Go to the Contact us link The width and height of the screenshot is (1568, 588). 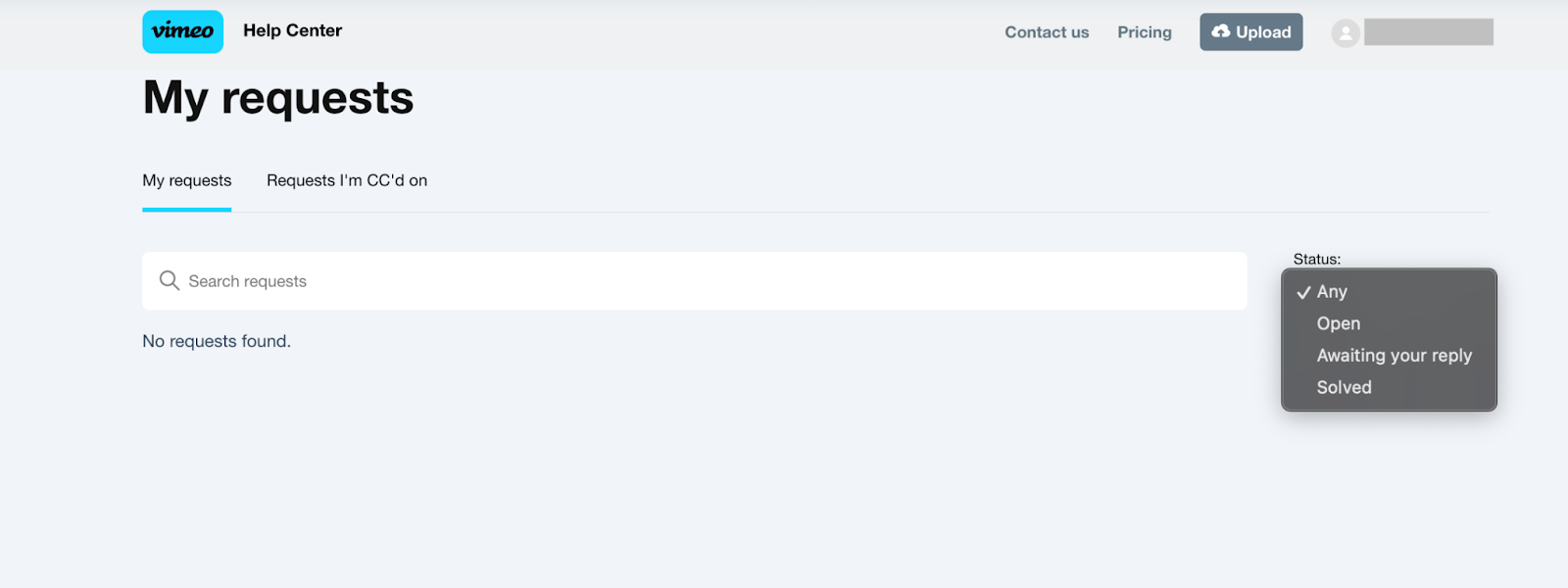click(1047, 32)
